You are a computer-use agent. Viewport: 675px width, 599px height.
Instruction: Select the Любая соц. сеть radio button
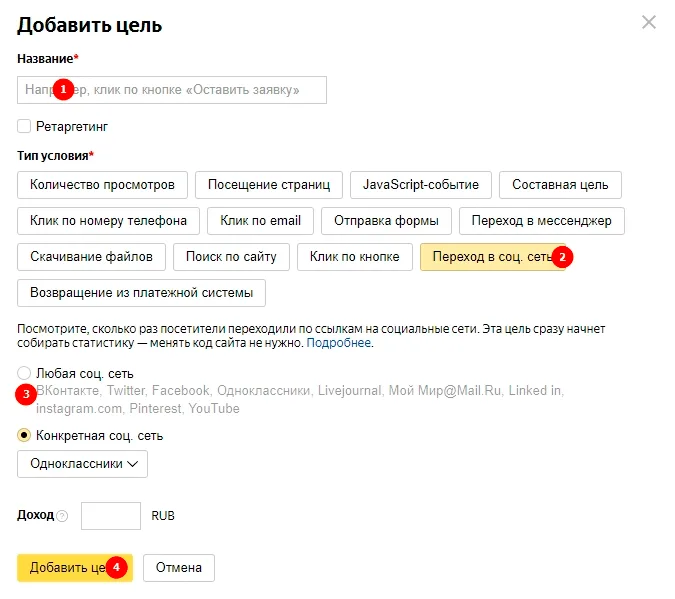tap(24, 373)
